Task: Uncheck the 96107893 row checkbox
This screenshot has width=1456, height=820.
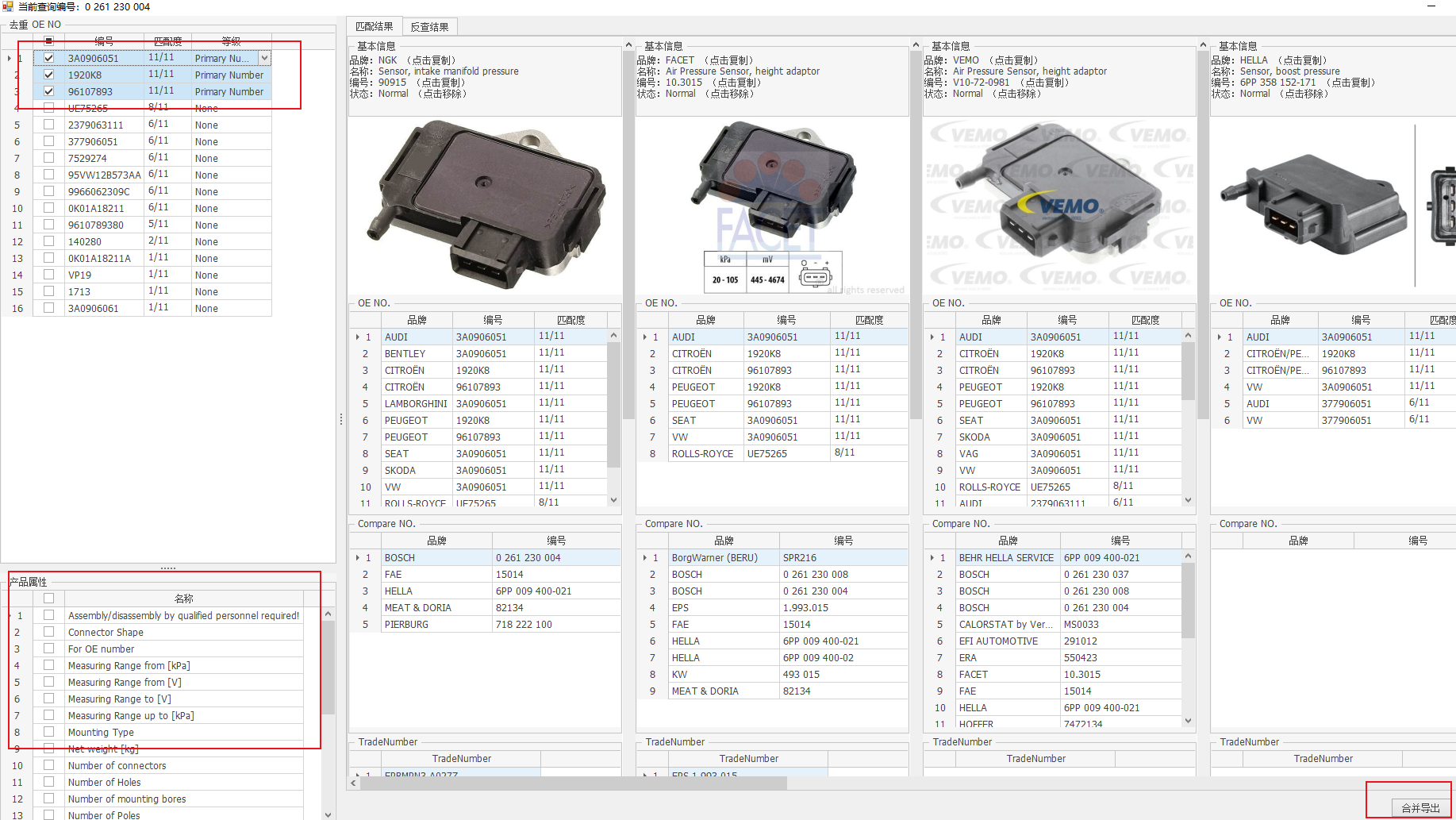Action: [x=48, y=91]
